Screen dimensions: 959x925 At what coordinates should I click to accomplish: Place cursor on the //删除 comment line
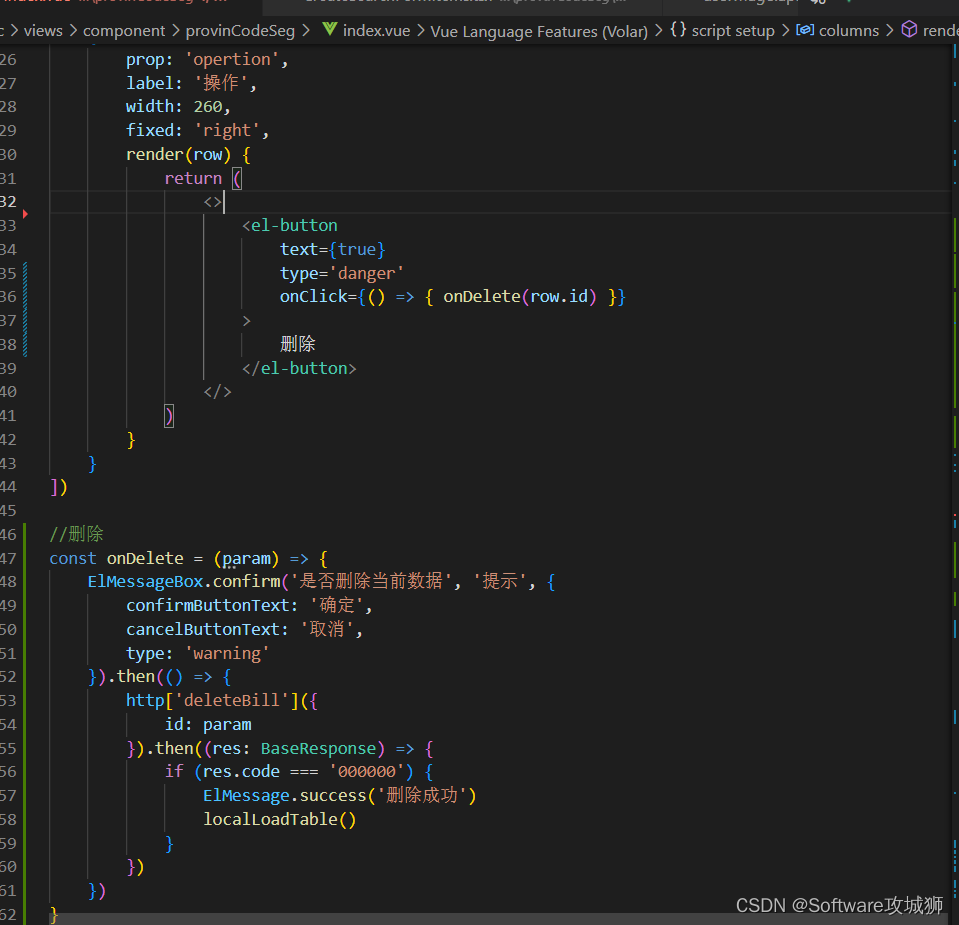(x=77, y=535)
